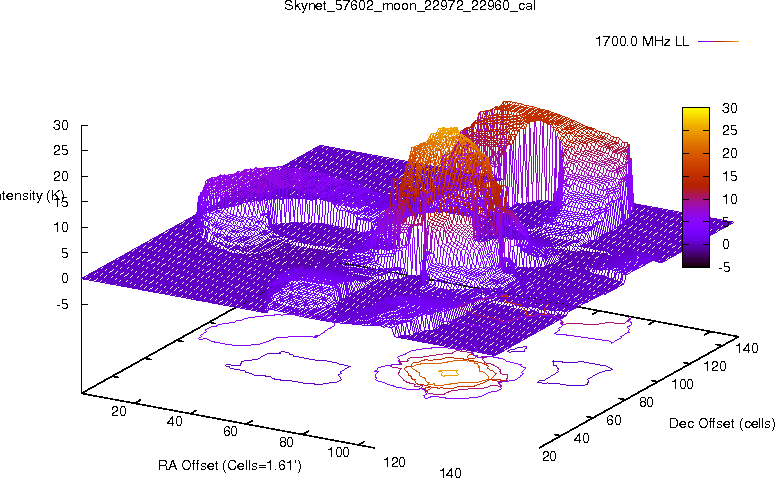Click Dec Offset axis tick 100
Screen dimensions: 775x478
(682, 384)
